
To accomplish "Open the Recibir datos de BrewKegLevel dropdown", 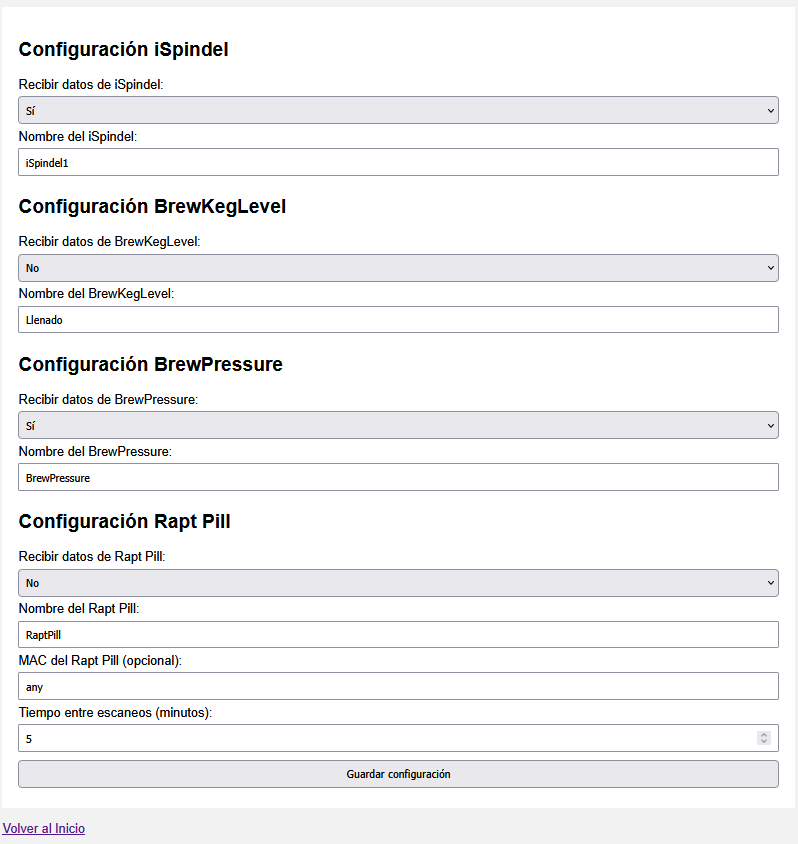I will point(398,268).
